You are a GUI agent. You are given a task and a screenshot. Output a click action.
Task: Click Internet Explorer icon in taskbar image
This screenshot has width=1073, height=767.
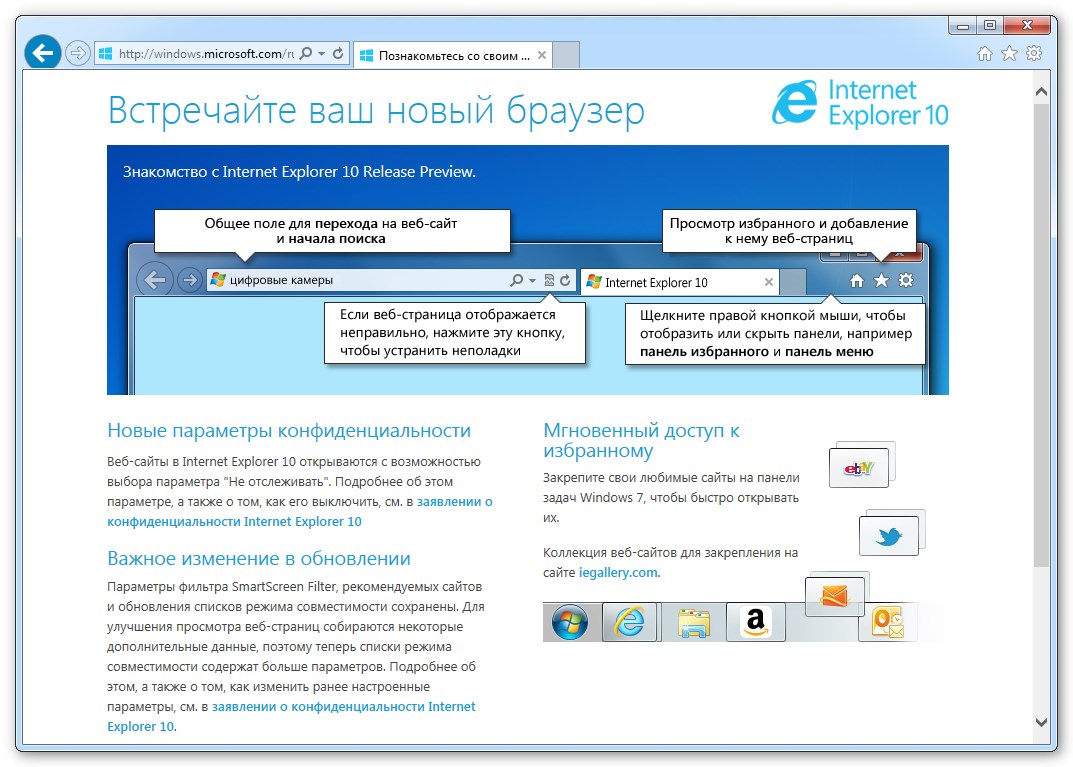[630, 622]
